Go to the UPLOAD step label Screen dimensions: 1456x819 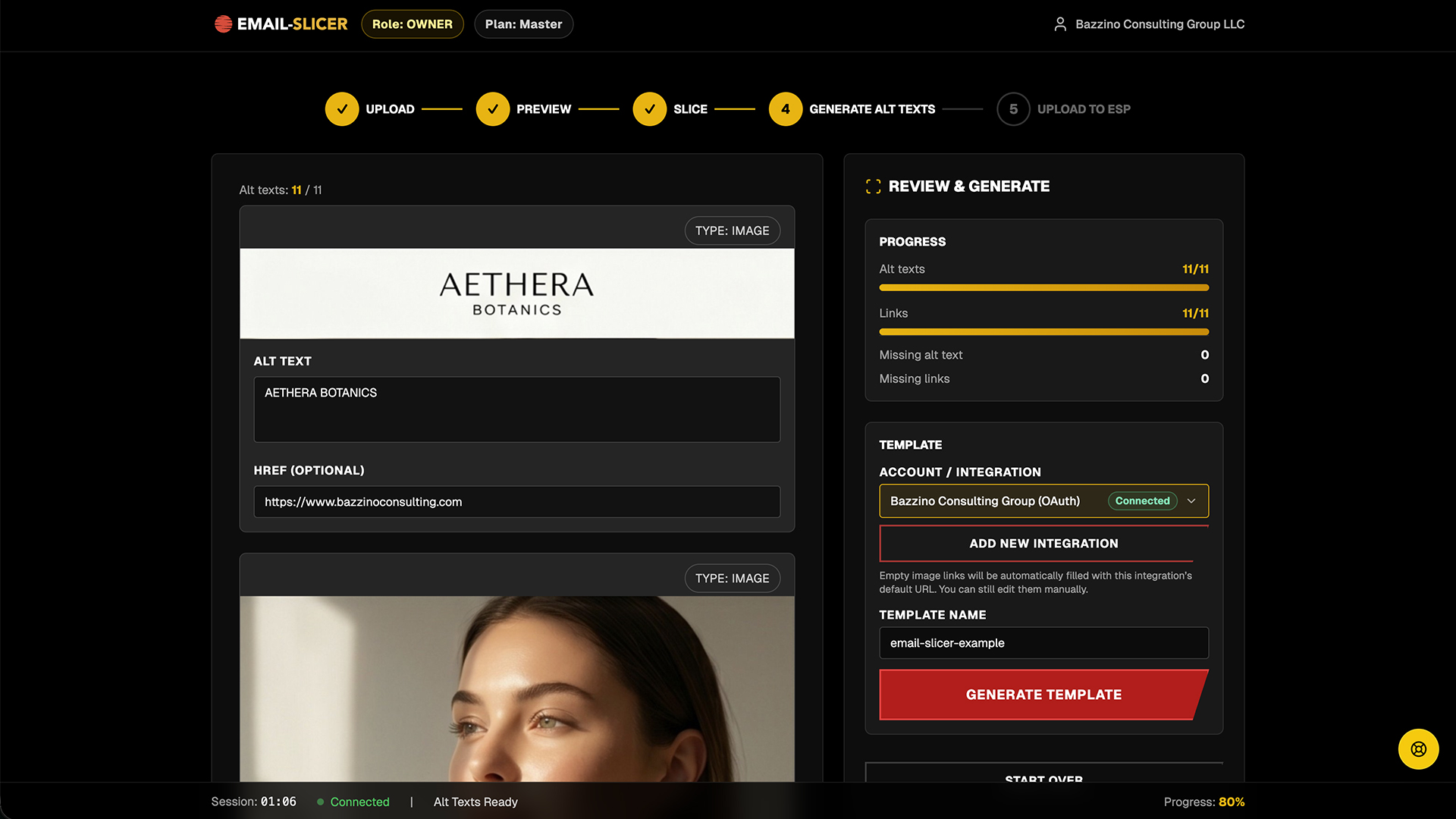click(390, 109)
